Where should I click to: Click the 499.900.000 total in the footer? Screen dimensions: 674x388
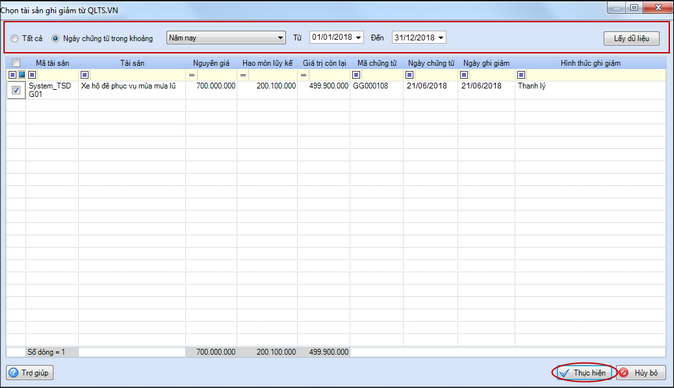(x=324, y=352)
